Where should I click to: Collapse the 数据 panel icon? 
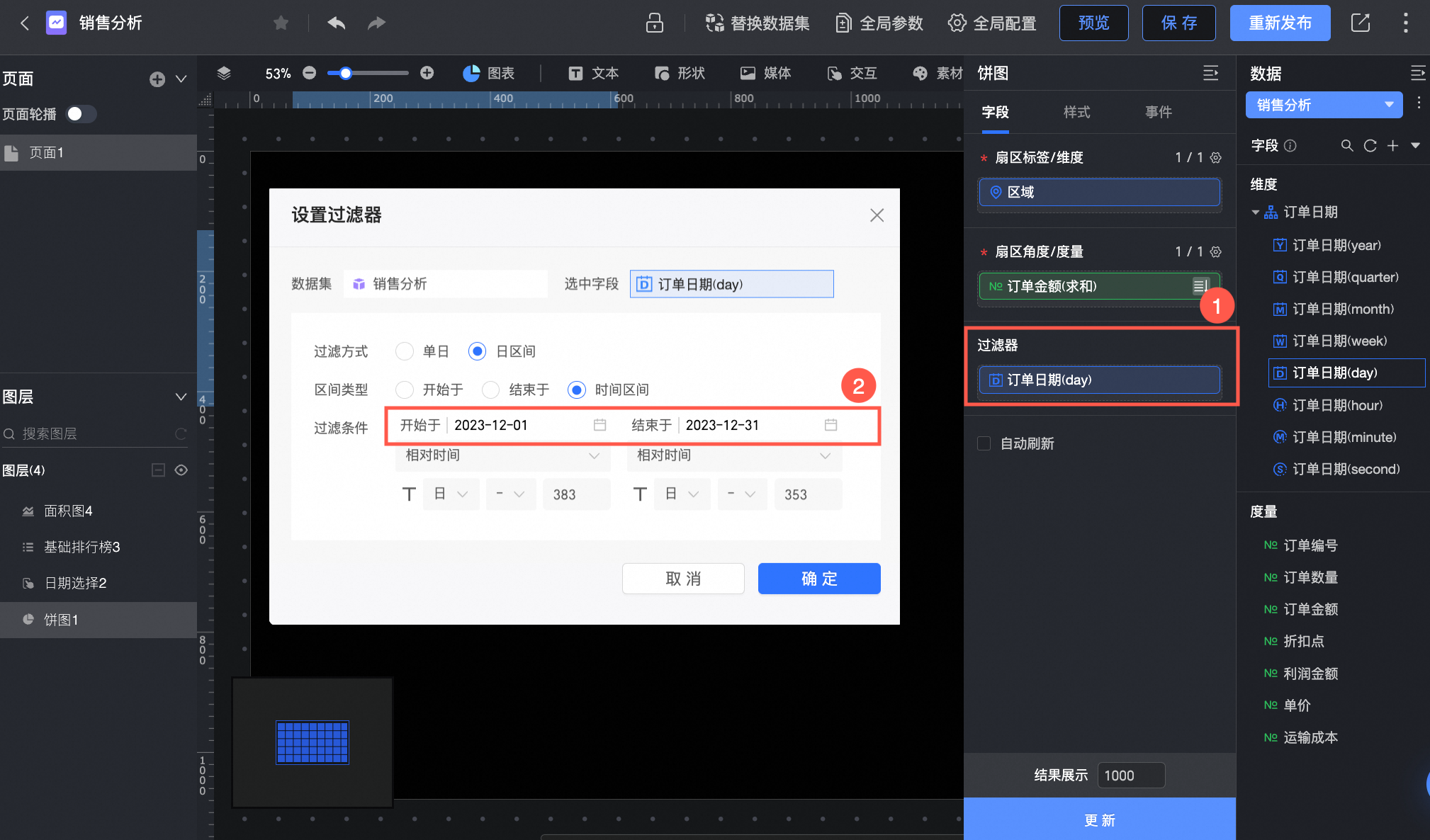pos(1418,73)
